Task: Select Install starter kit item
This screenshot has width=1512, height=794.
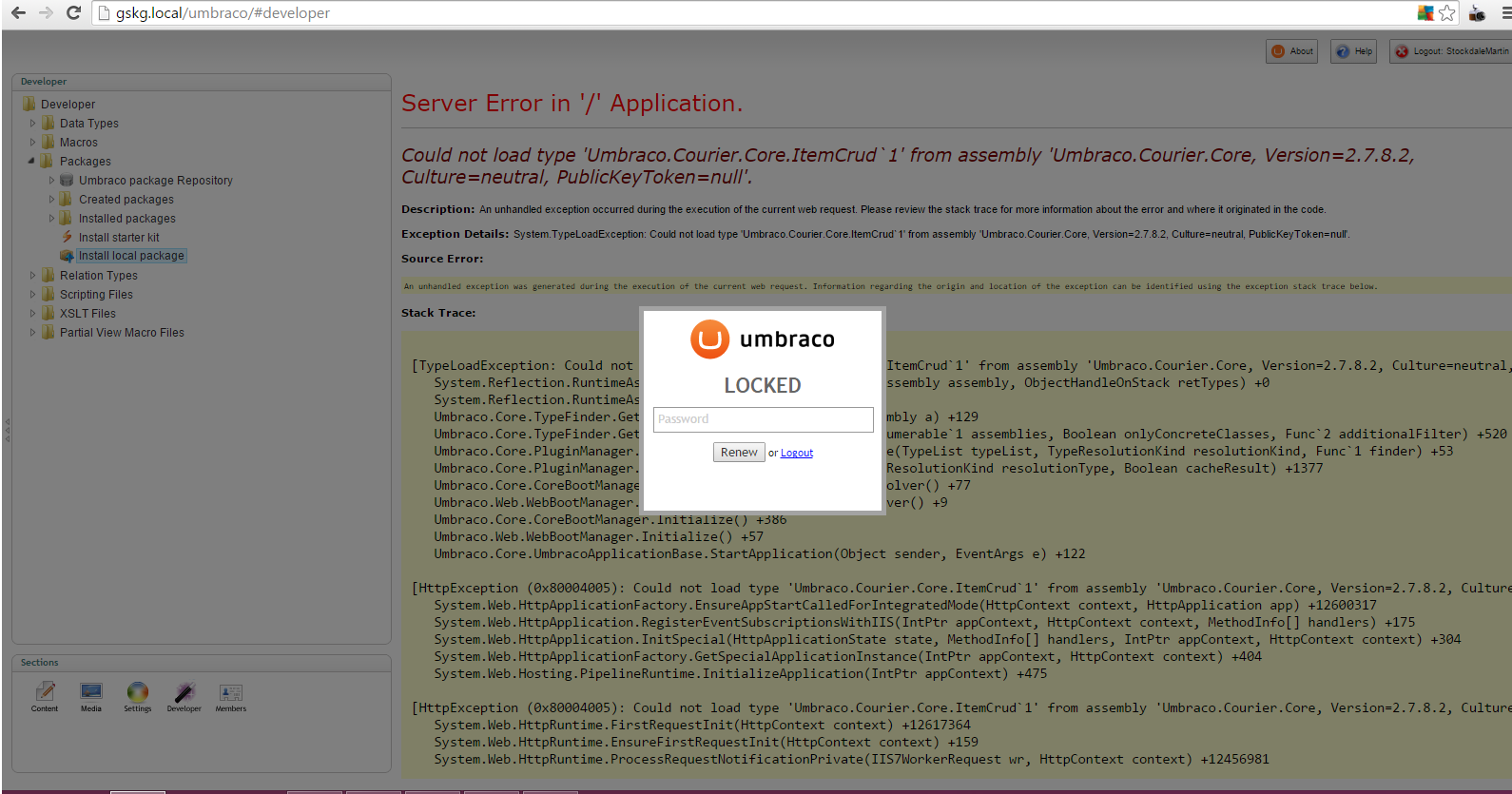Action: point(119,238)
